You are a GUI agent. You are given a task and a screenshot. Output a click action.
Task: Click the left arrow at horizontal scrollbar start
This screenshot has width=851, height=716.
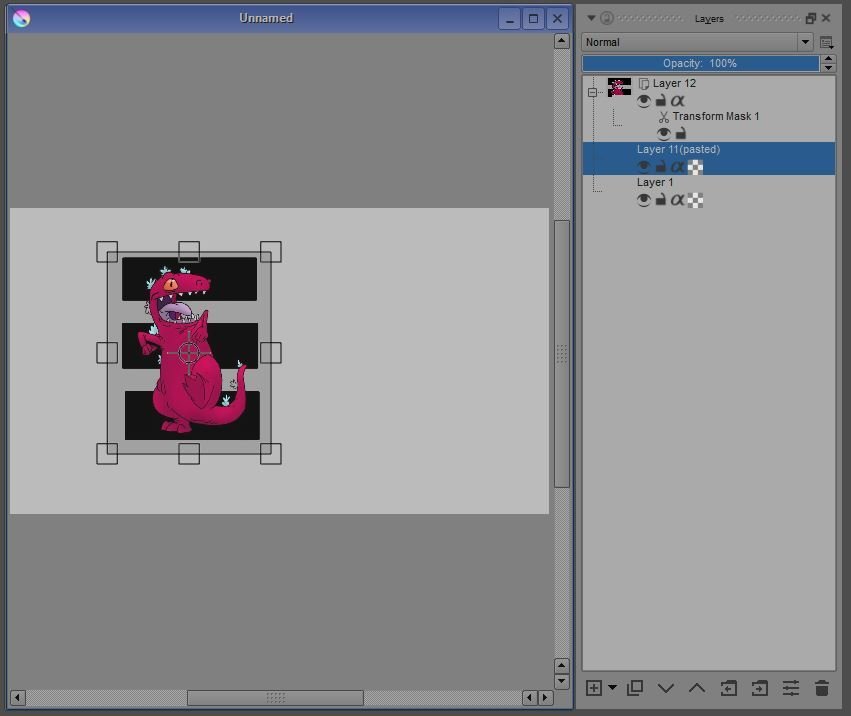[18, 698]
